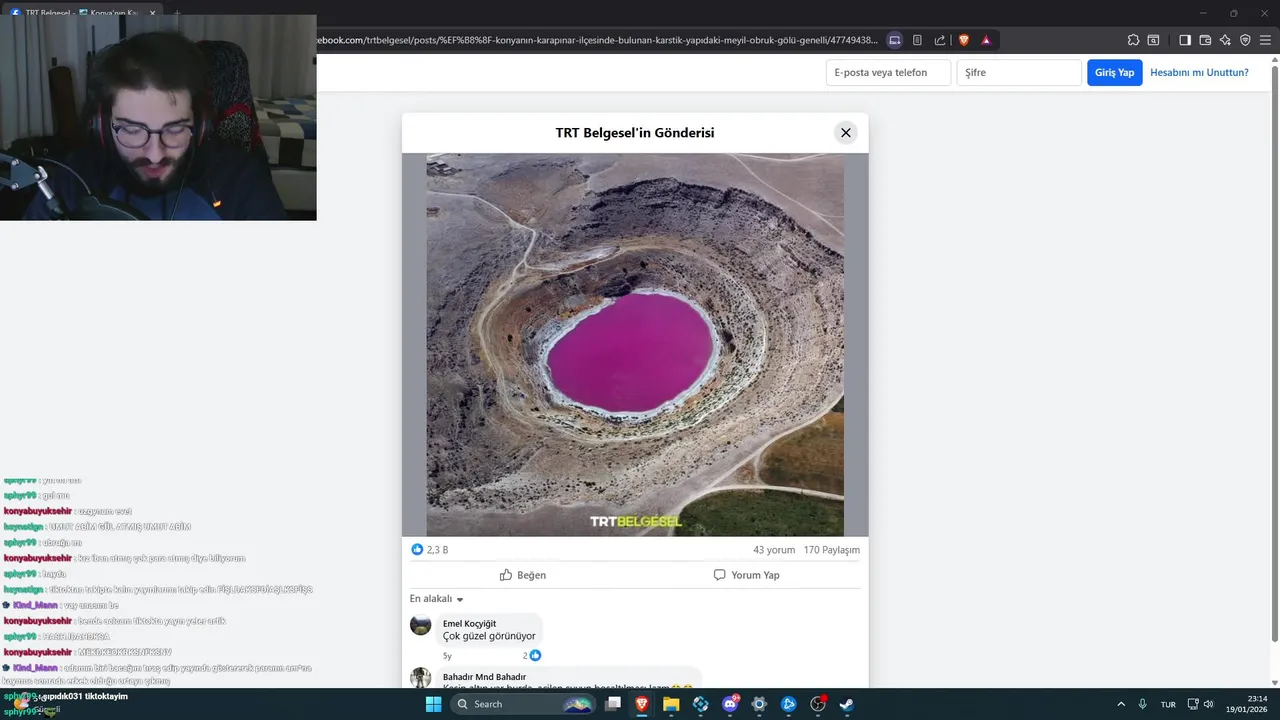Open Emel Koçyiğit's profile name
This screenshot has width=1280, height=720.
pos(469,624)
